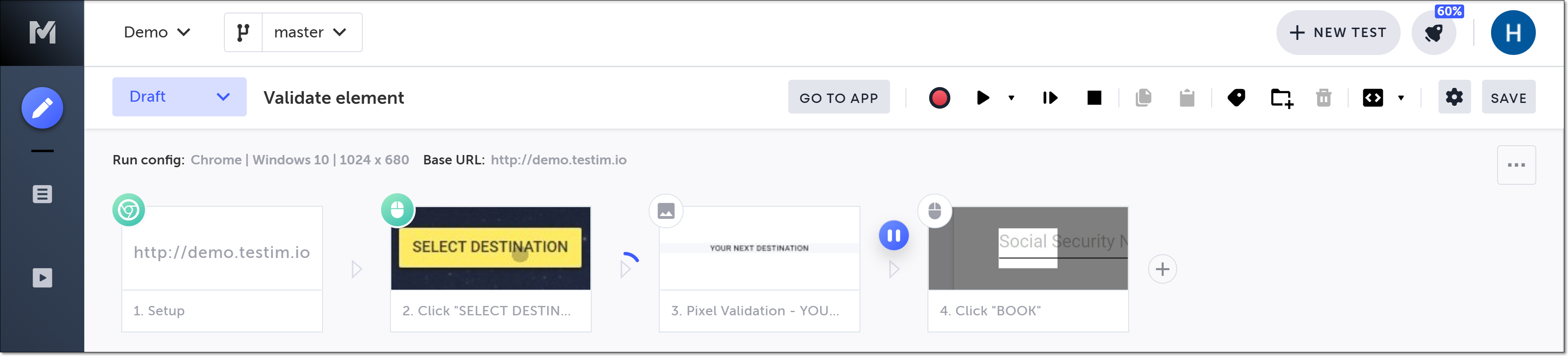1568x356 pixels.
Task: Open the Demo project dropdown
Action: [x=157, y=32]
